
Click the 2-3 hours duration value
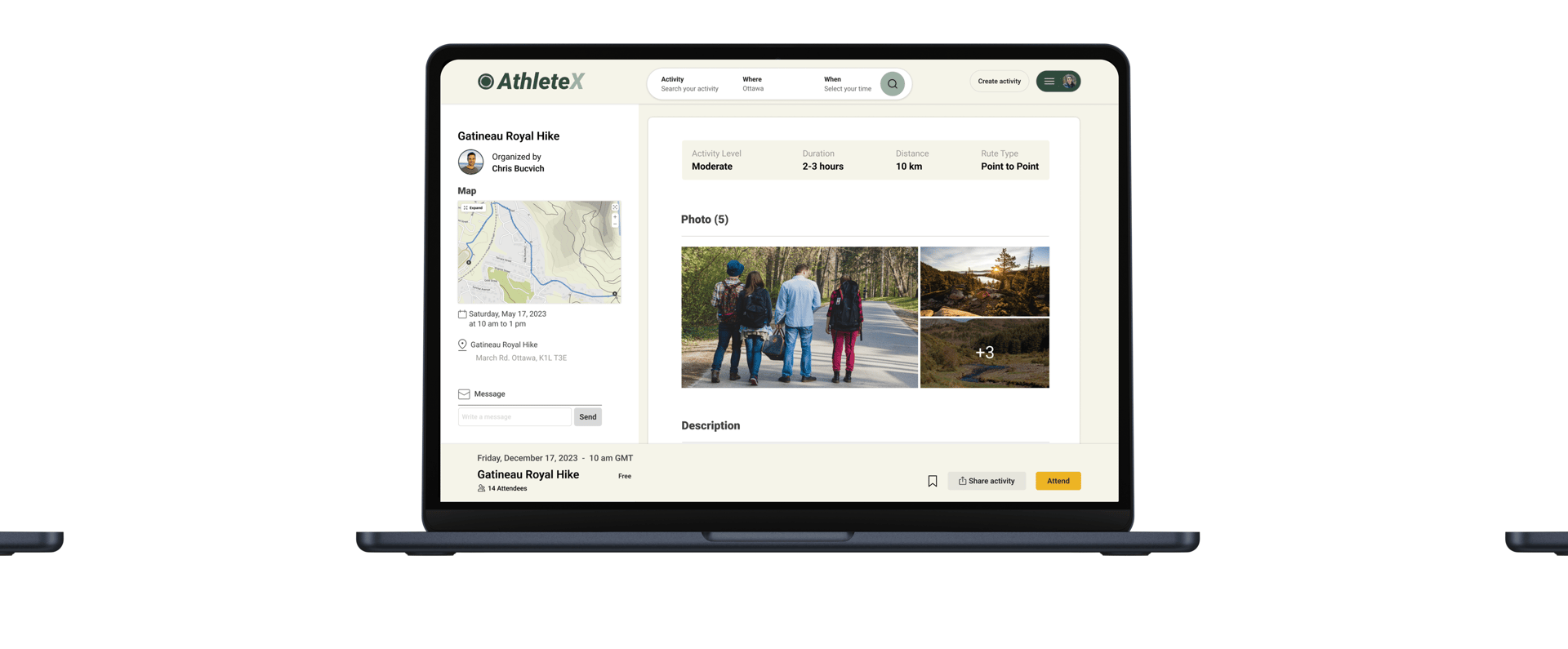[822, 167]
